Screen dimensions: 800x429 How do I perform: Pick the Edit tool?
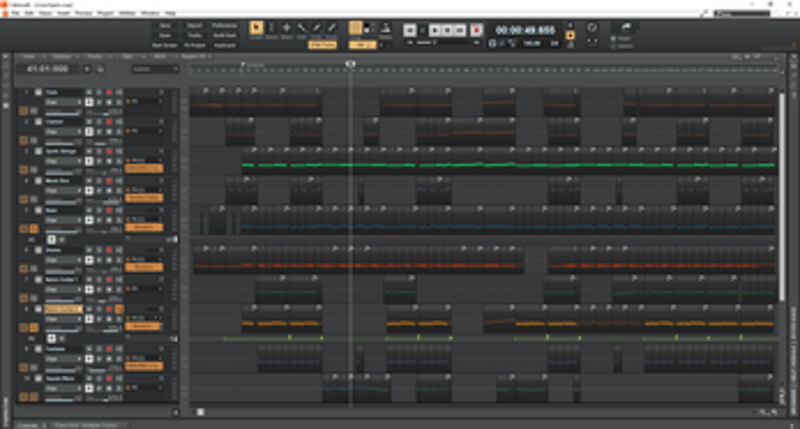coord(302,29)
